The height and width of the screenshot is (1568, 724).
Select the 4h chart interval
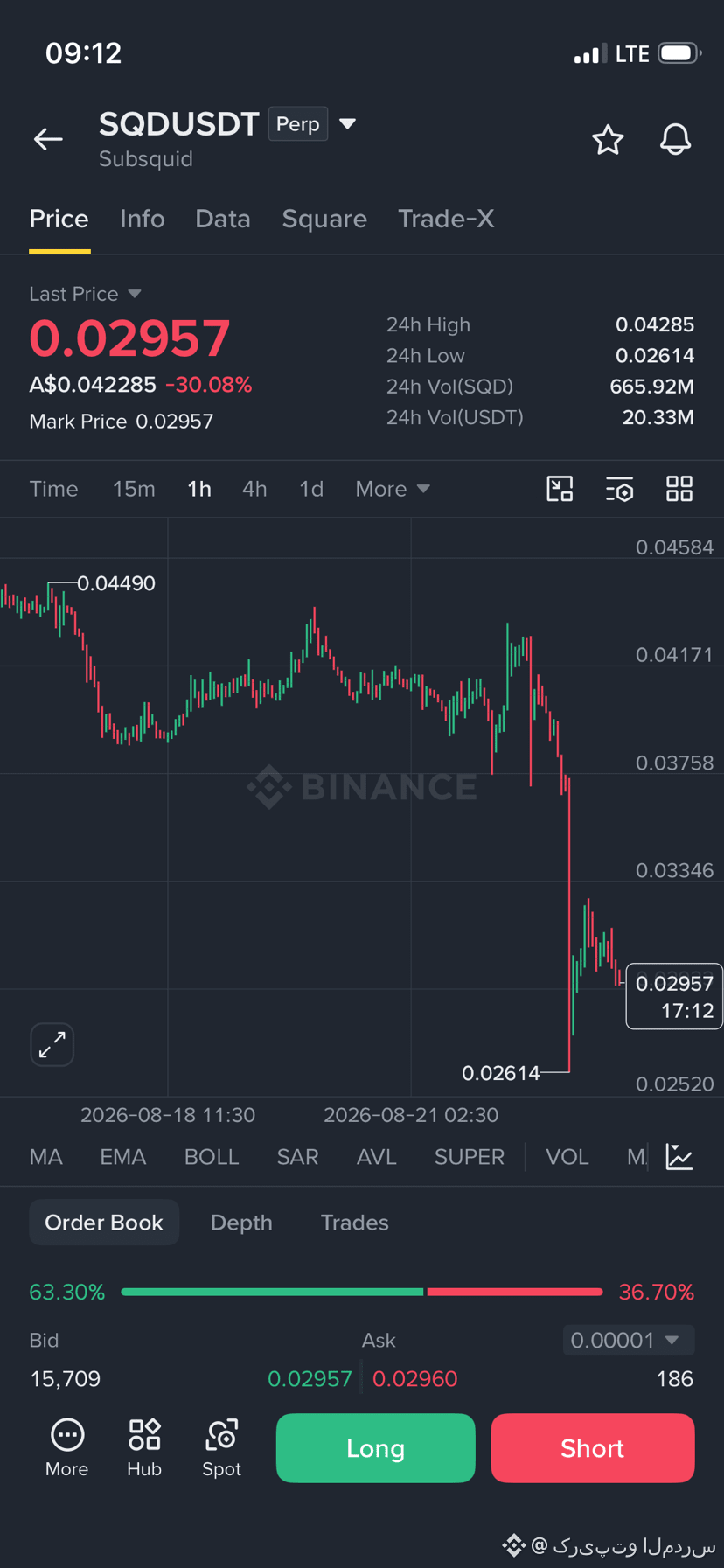[x=254, y=489]
